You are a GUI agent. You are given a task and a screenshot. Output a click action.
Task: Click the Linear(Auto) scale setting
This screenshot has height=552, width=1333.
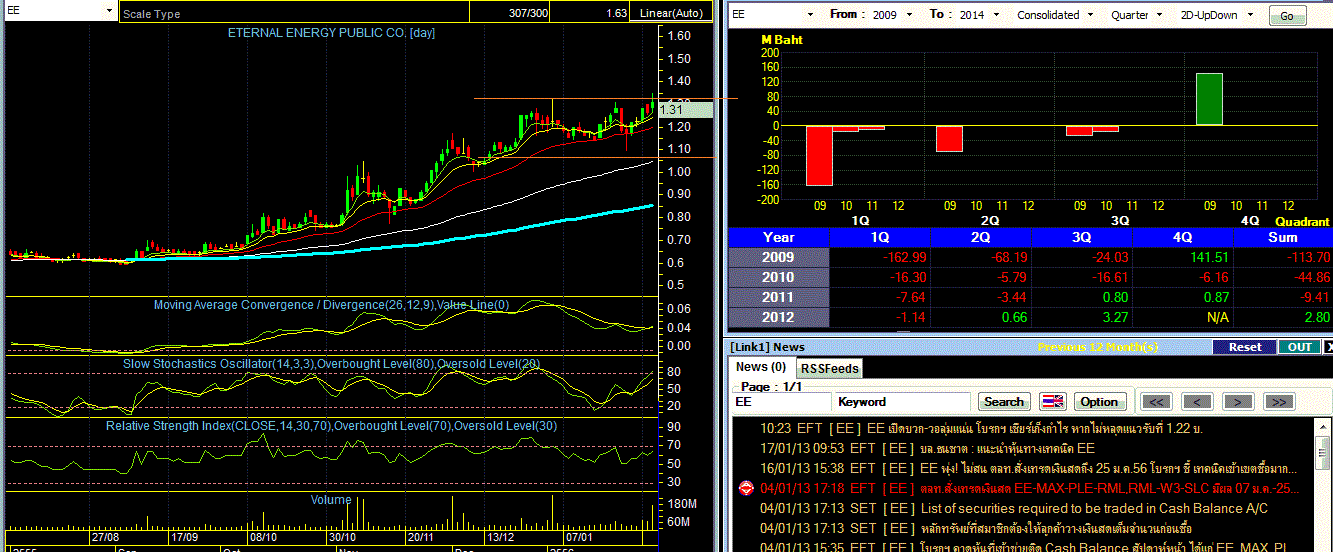[x=672, y=14]
